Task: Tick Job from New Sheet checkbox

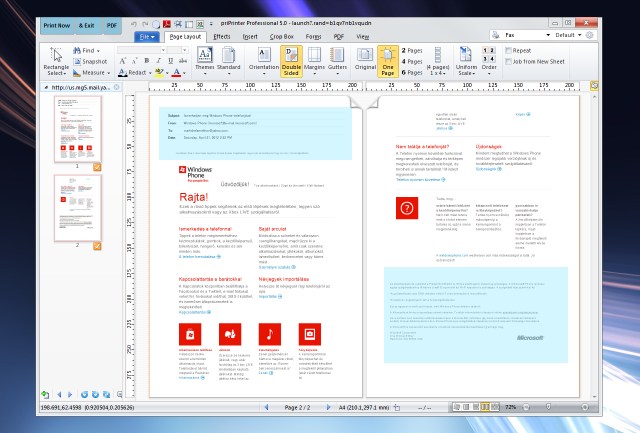Action: click(x=509, y=61)
